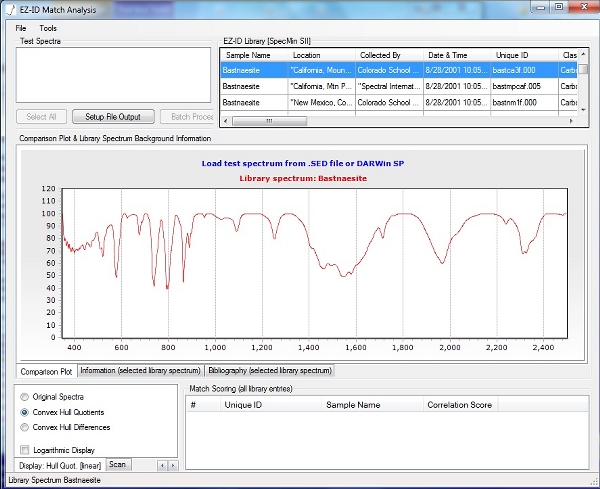Open the File menu
This screenshot has height=489, width=600.
click(x=21, y=28)
